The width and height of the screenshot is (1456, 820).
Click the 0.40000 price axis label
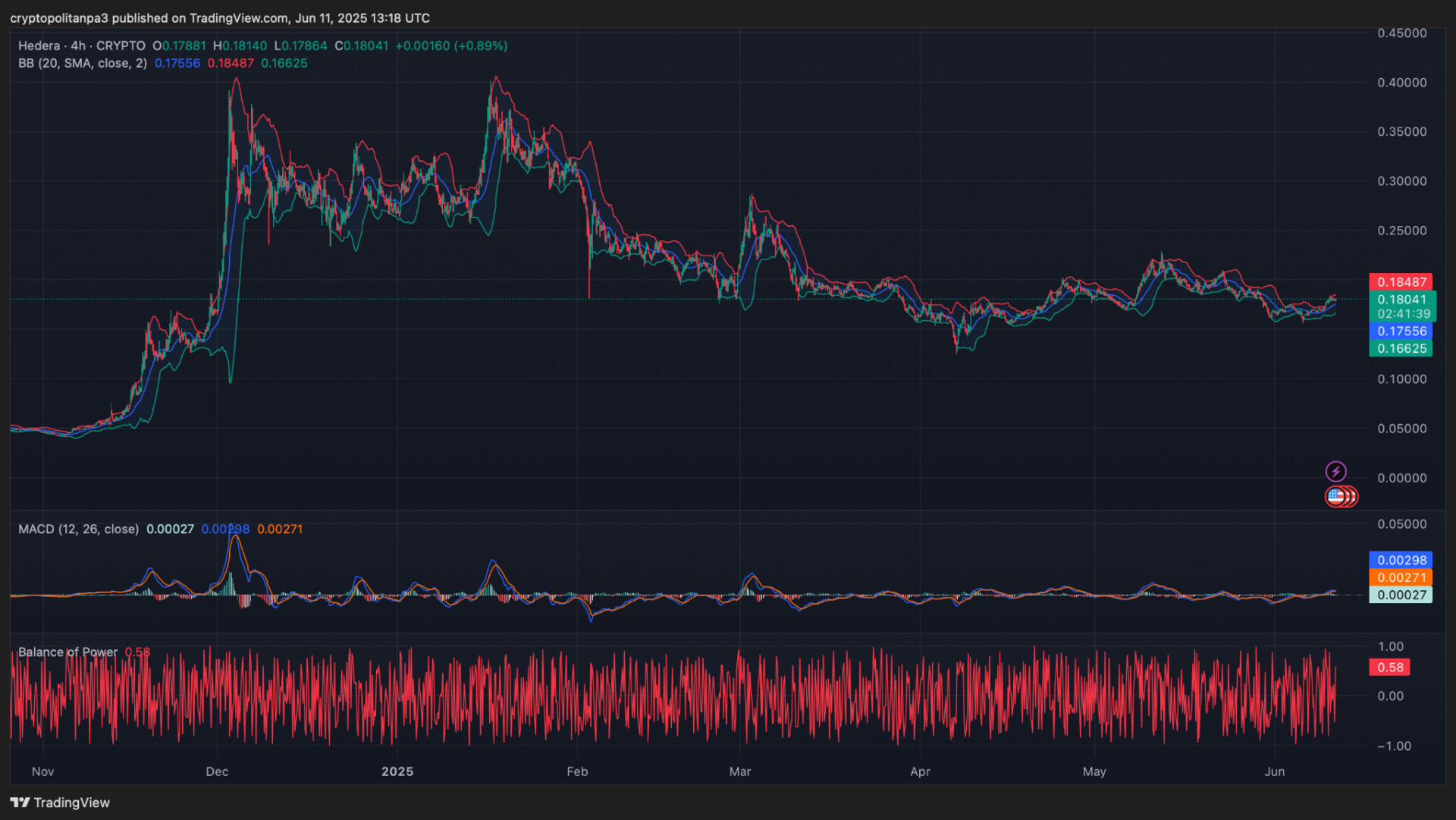point(1402,82)
